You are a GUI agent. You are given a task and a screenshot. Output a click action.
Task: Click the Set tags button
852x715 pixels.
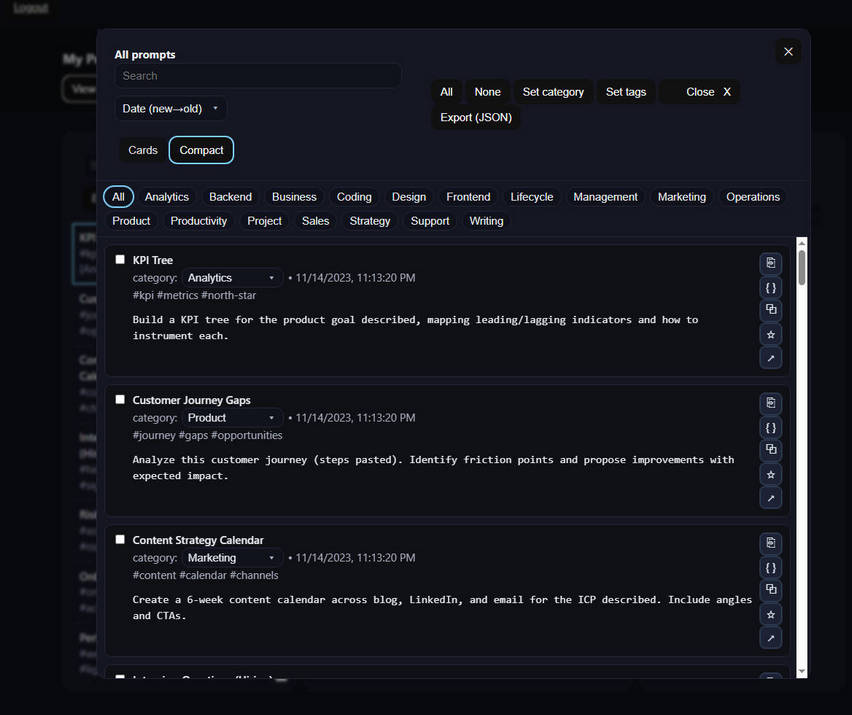pyautogui.click(x=626, y=92)
